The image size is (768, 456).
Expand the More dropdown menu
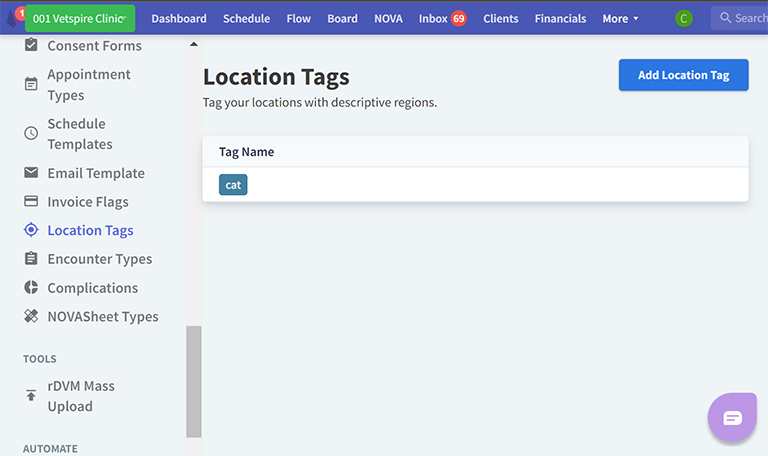click(620, 18)
